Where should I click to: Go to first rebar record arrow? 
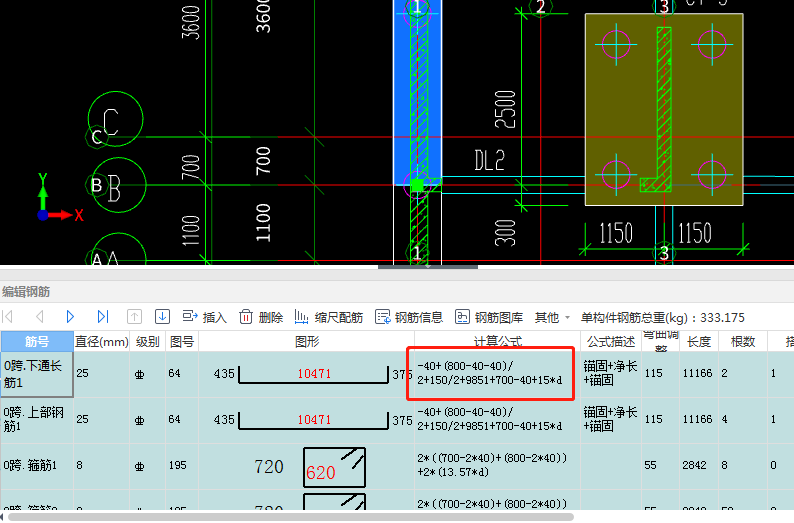pos(8,317)
